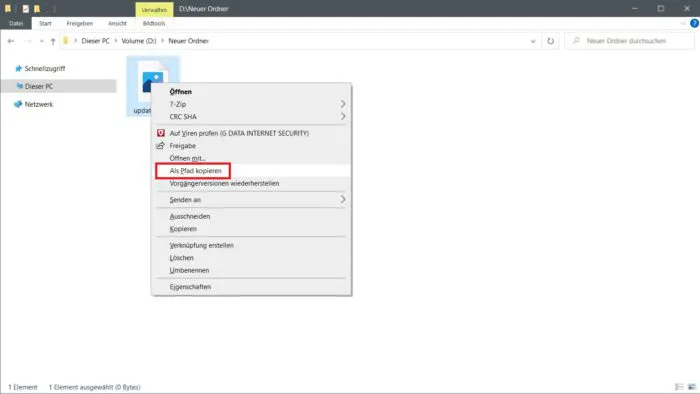Expand the CRC SHA submenu arrow
The height and width of the screenshot is (394, 700).
pos(343,116)
